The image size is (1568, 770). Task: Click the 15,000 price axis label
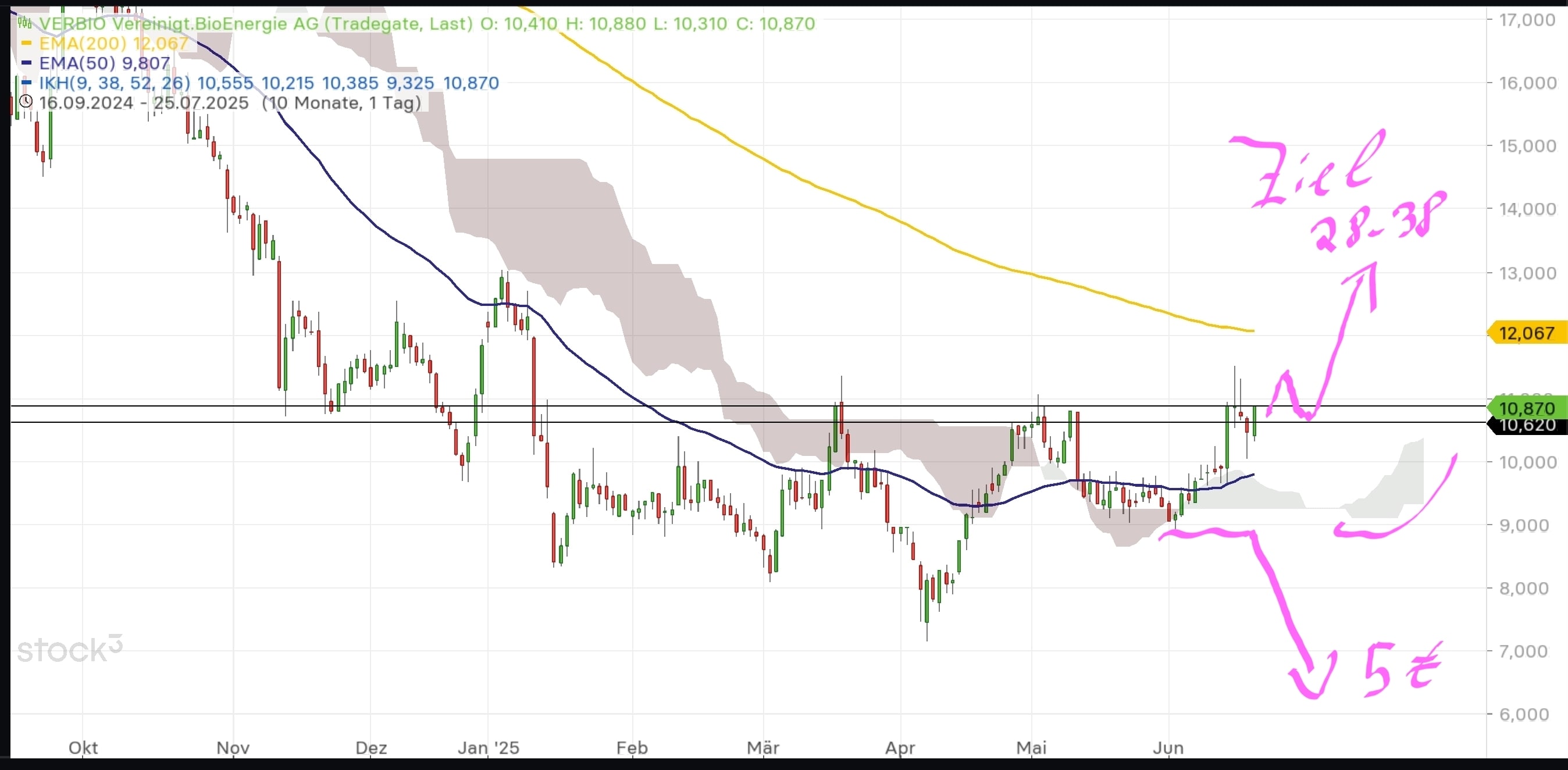tap(1527, 145)
